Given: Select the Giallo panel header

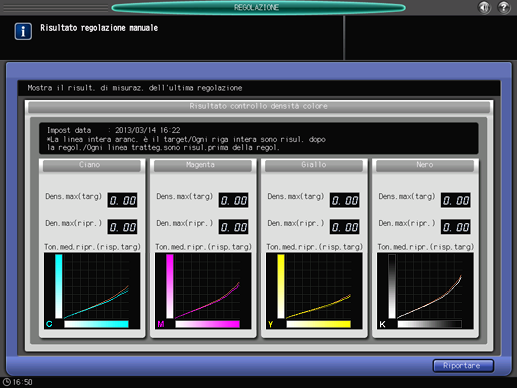Looking at the screenshot, I should (x=314, y=165).
